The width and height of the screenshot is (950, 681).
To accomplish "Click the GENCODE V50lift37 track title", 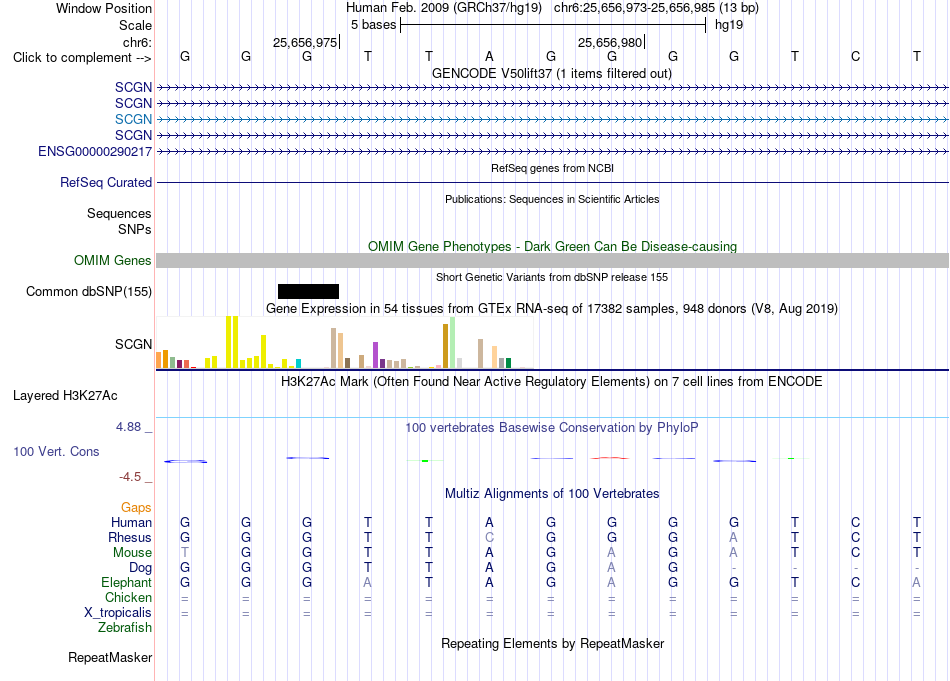I will click(x=551, y=73).
